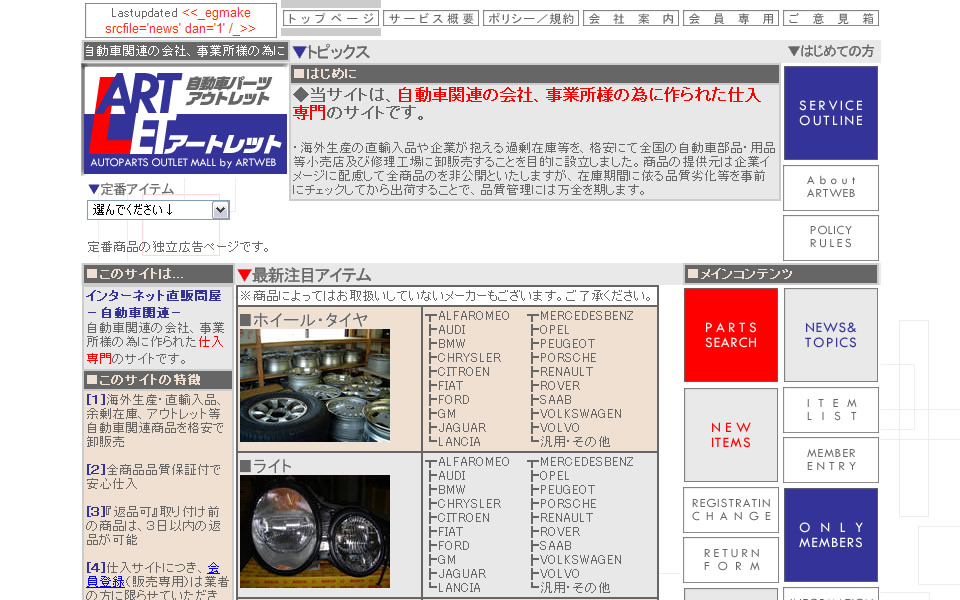960x600 pixels.
Task: Select VOLKSWAGEN under ホイール・タイヤ
Action: (x=580, y=414)
